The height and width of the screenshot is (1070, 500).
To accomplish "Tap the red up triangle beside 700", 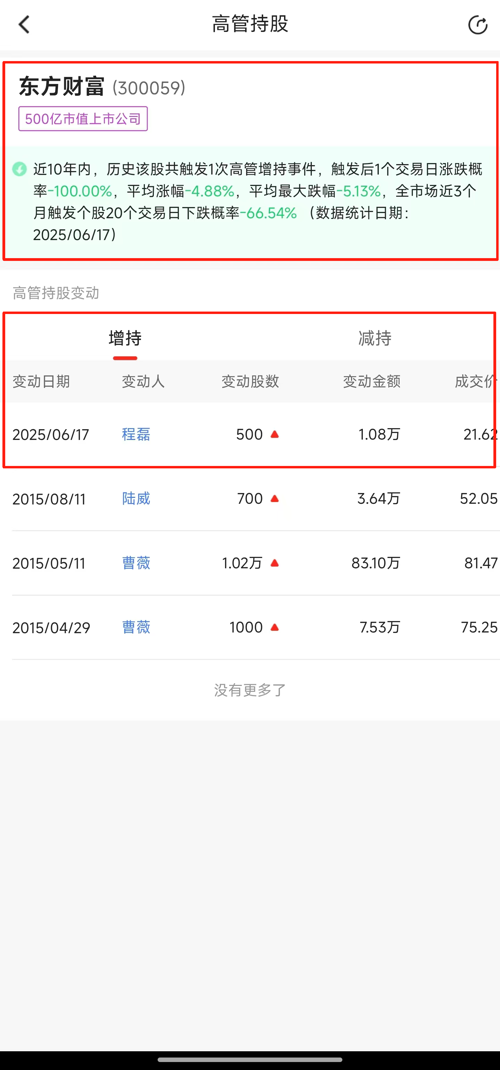I will tap(275, 499).
